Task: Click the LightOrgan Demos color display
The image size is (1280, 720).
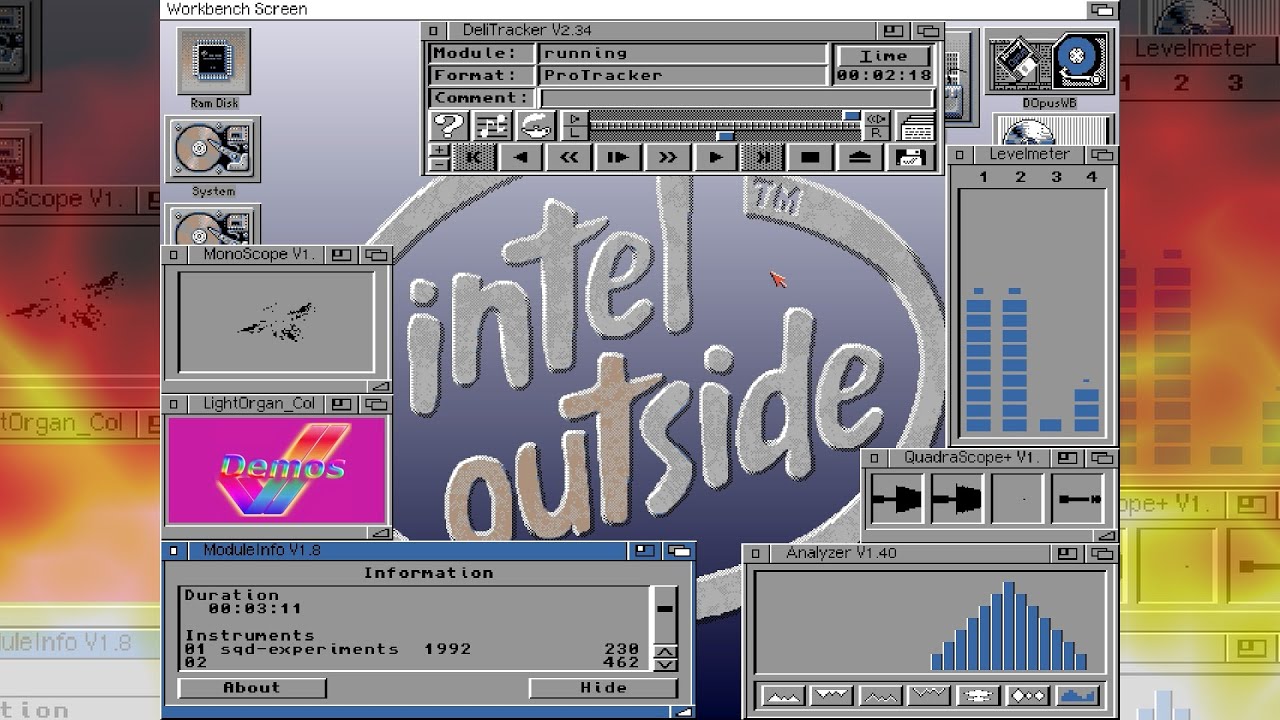Action: pyautogui.click(x=277, y=471)
